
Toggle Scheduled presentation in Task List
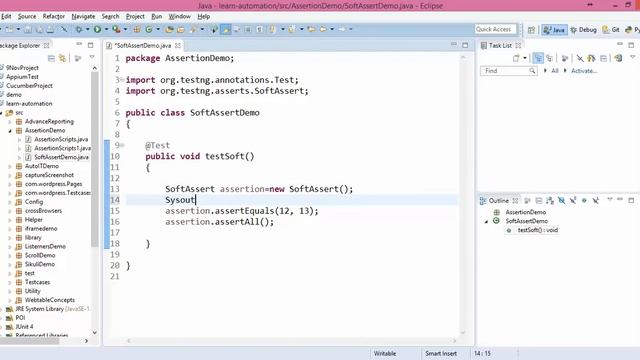point(549,58)
